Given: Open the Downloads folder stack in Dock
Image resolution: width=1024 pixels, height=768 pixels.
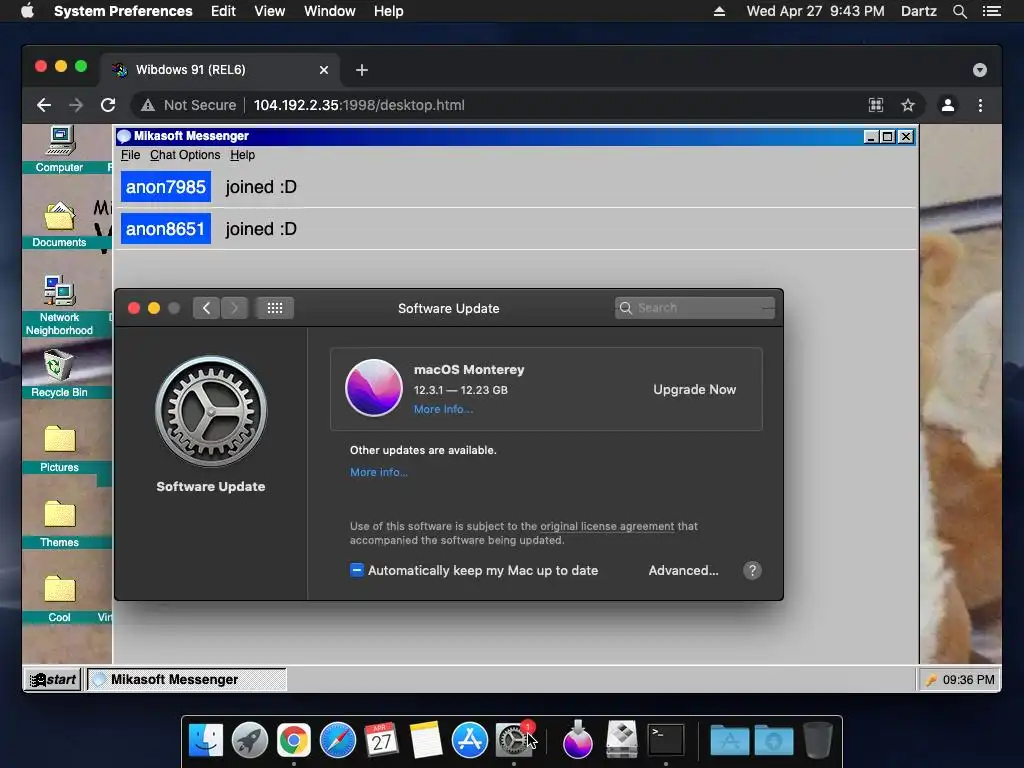Looking at the screenshot, I should point(774,741).
